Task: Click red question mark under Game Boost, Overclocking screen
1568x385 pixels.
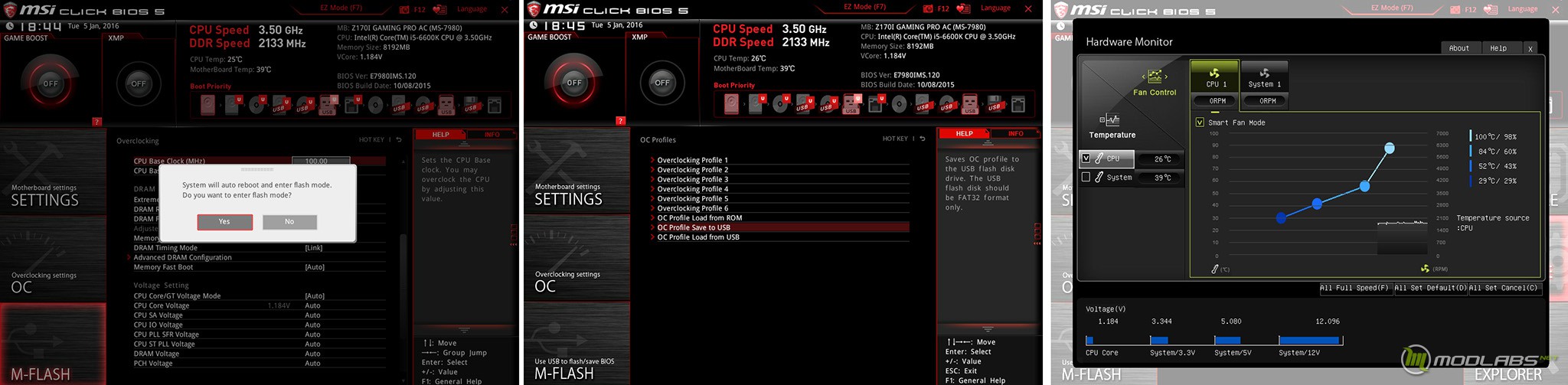Action: pos(96,122)
